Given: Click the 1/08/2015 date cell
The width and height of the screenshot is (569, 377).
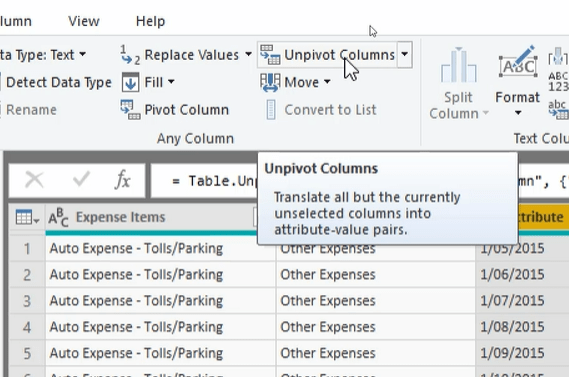Looking at the screenshot, I should [x=523, y=327].
